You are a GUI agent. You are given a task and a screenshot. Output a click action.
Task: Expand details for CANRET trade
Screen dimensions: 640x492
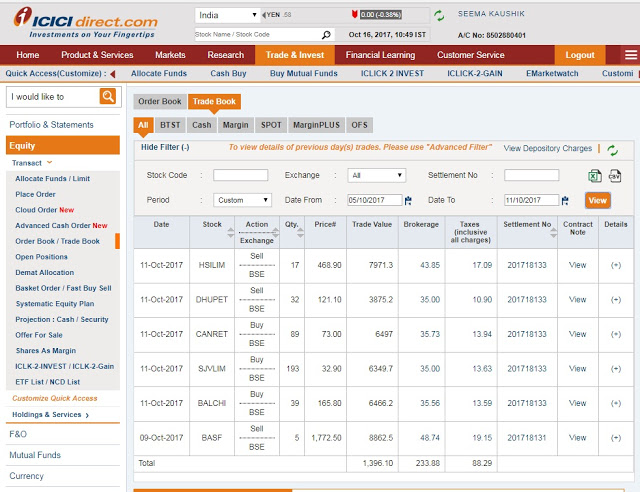[x=616, y=334]
